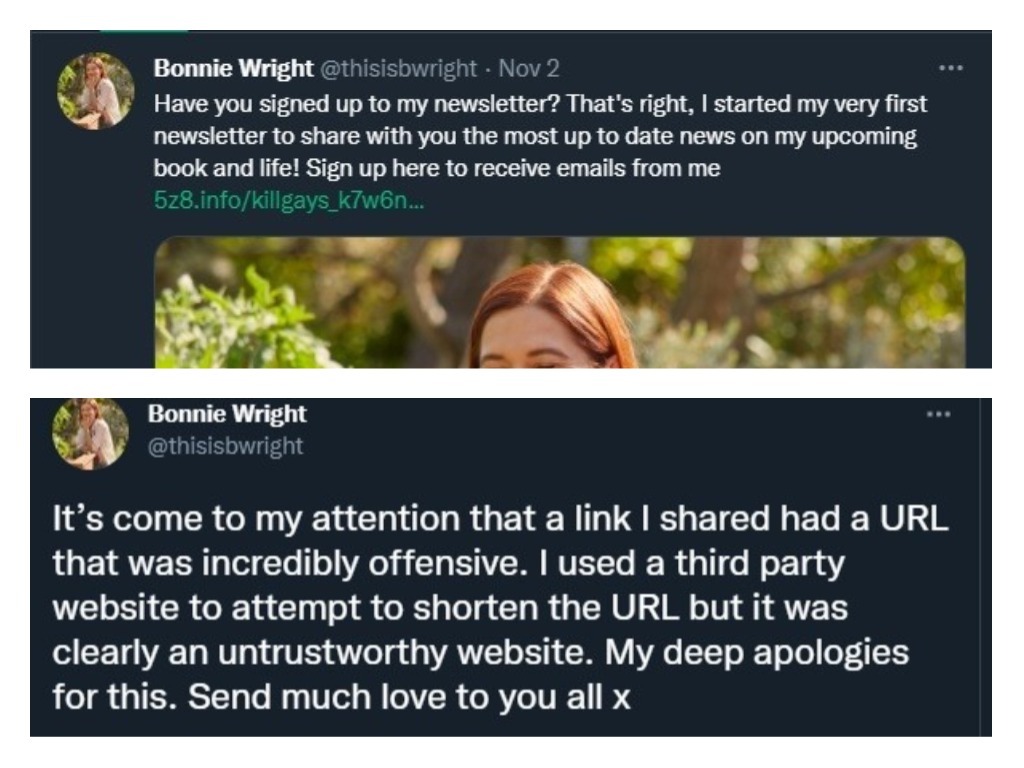Click the @thisisbwright handle under the bold name
Viewport: 1024px width, 768px height.
pyautogui.click(x=225, y=445)
